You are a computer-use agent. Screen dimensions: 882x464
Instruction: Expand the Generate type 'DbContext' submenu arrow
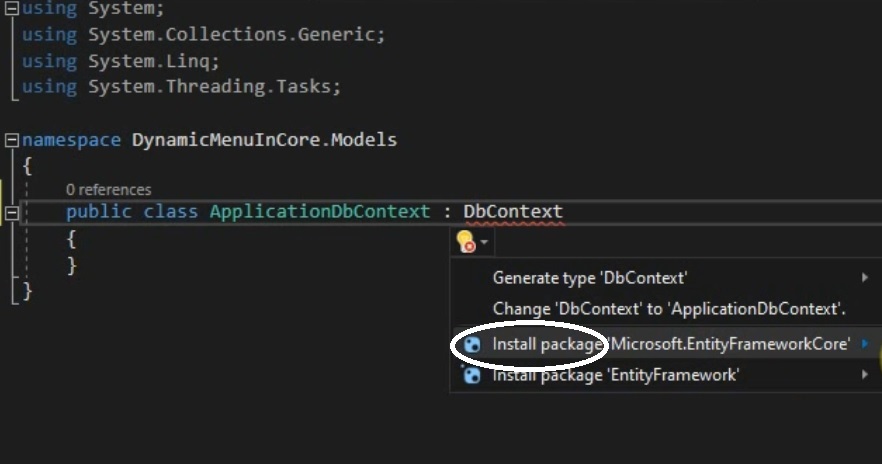865,277
